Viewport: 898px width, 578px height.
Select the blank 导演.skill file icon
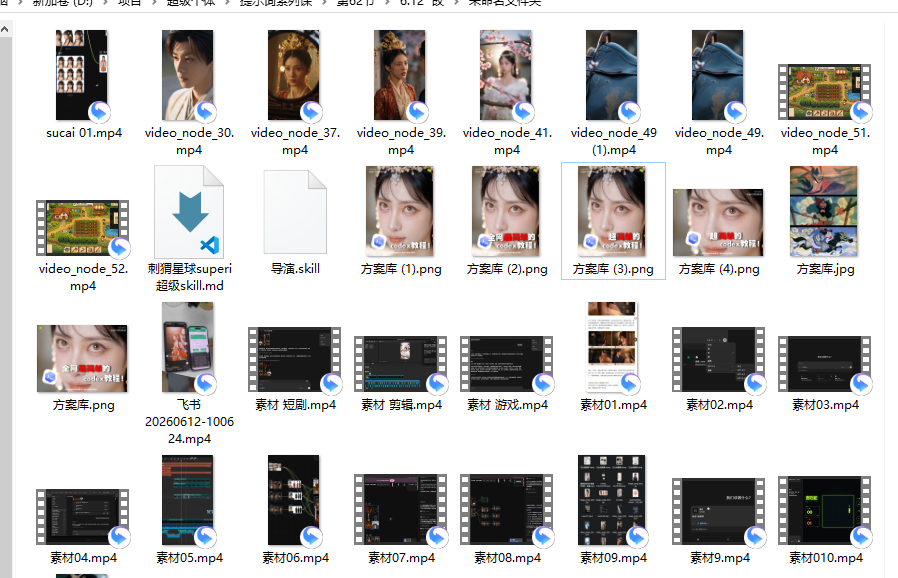(x=295, y=211)
